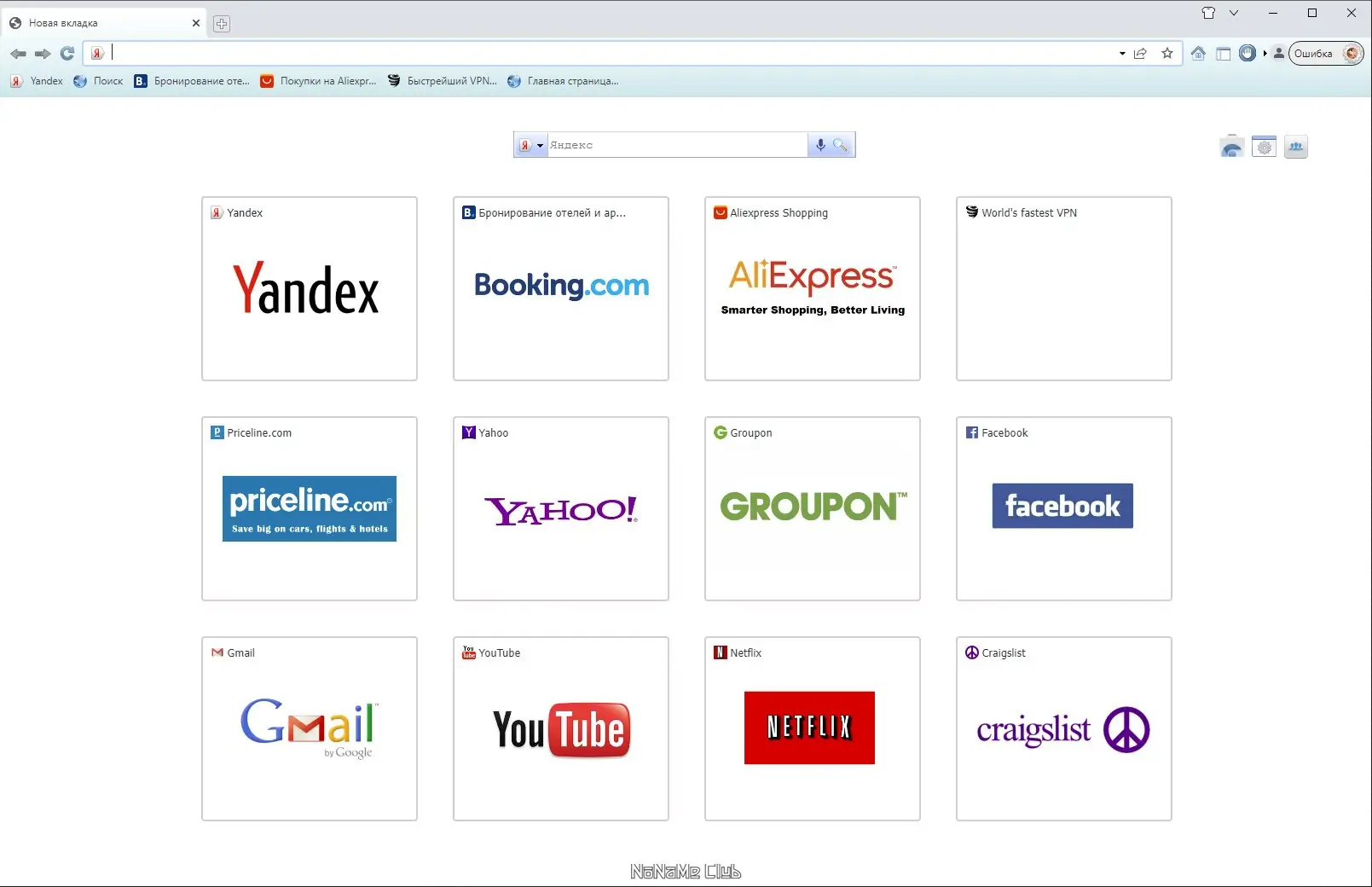This screenshot has height=887, width=1372.
Task: Open the Priceline.com tile
Action: pos(310,508)
